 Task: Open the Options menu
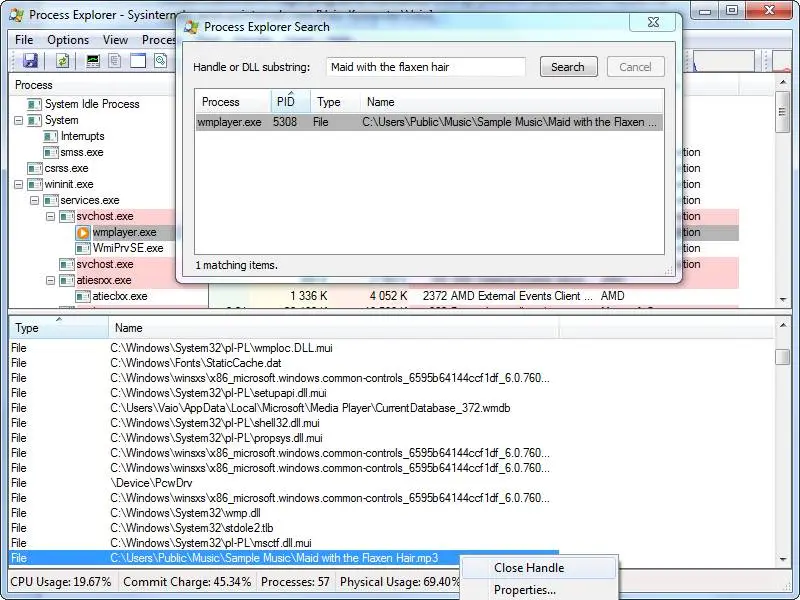67,39
